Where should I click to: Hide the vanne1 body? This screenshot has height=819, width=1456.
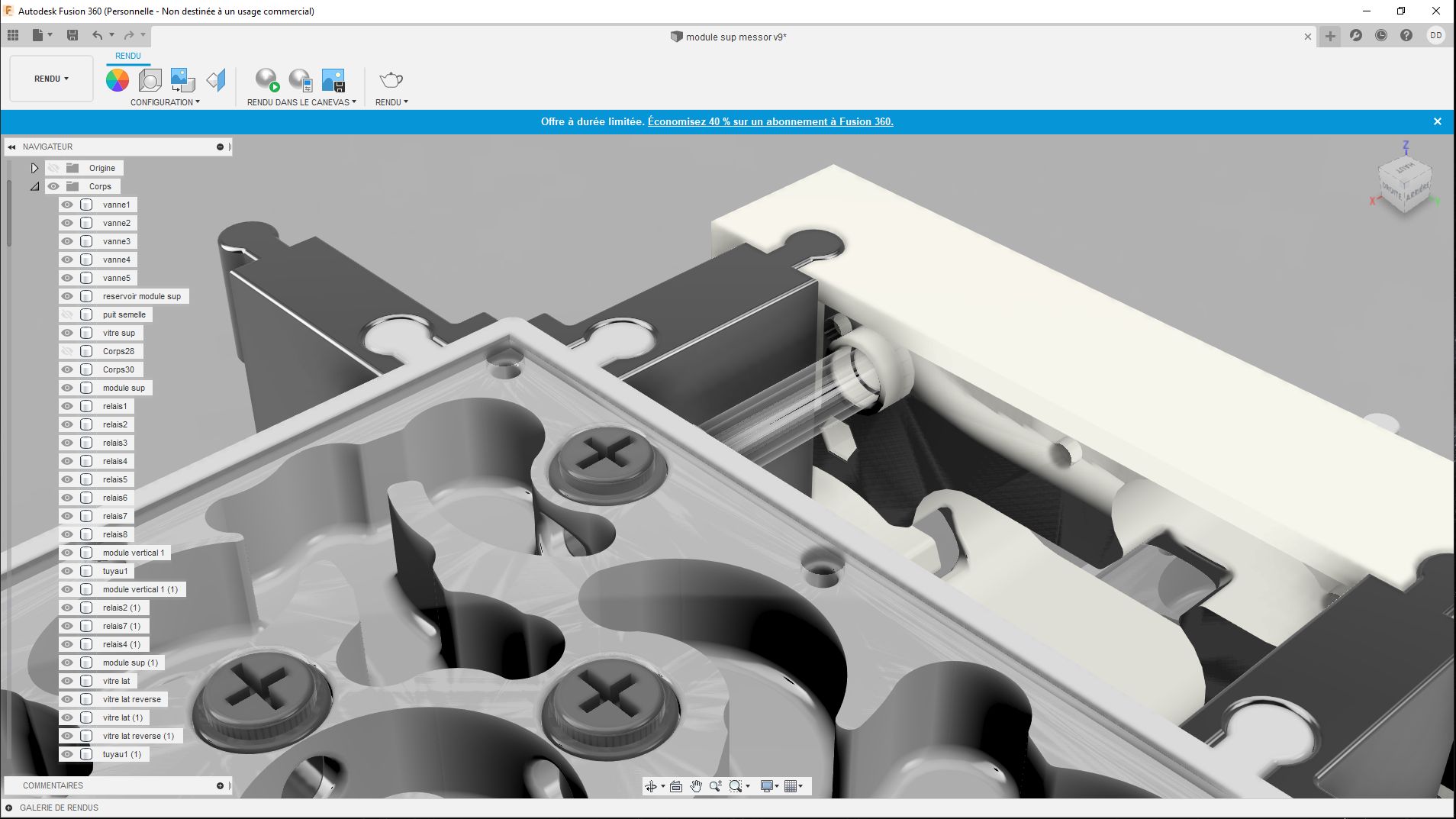click(x=67, y=205)
